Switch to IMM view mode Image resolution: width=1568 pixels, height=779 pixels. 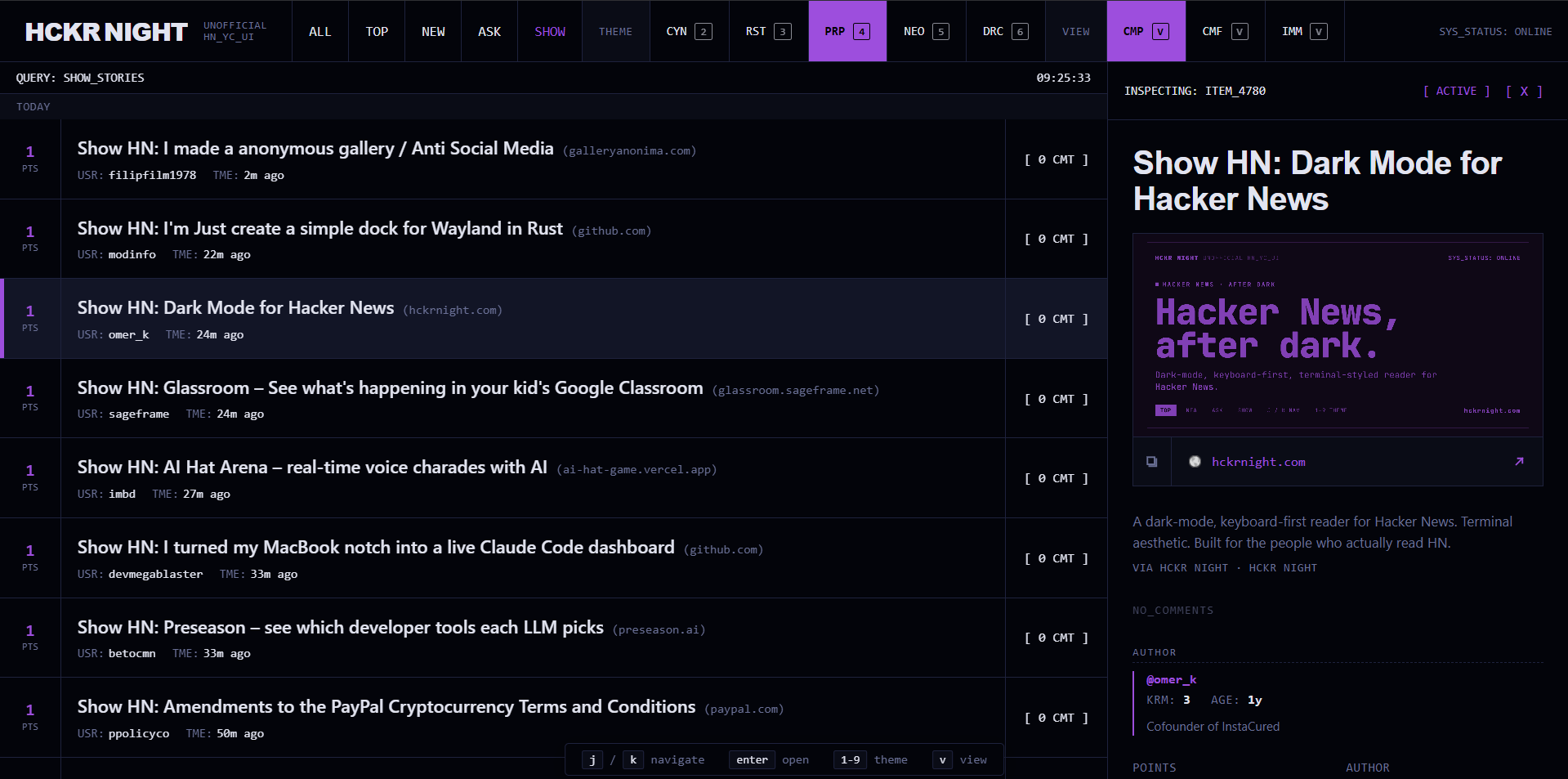tap(1304, 31)
